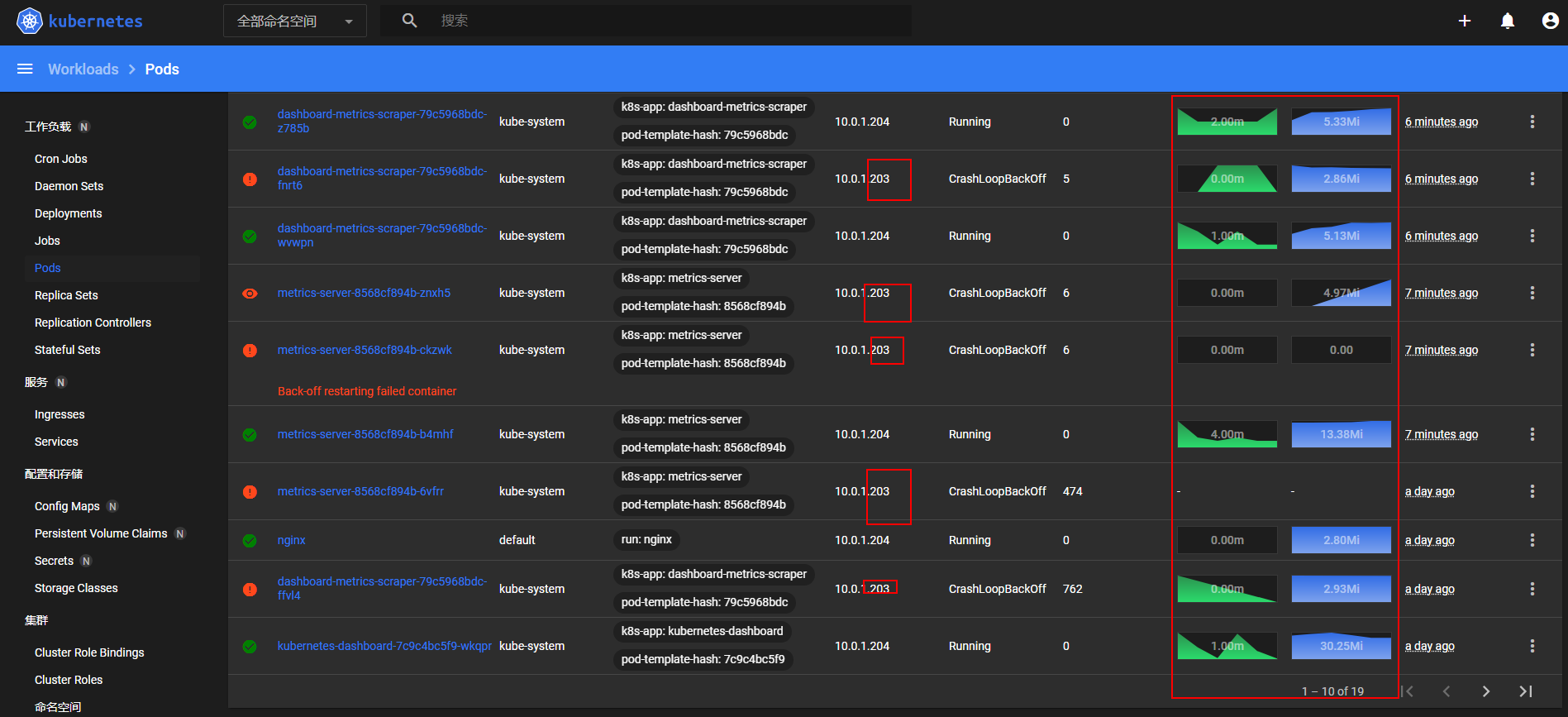Open Deployments in sidebar

click(x=69, y=213)
